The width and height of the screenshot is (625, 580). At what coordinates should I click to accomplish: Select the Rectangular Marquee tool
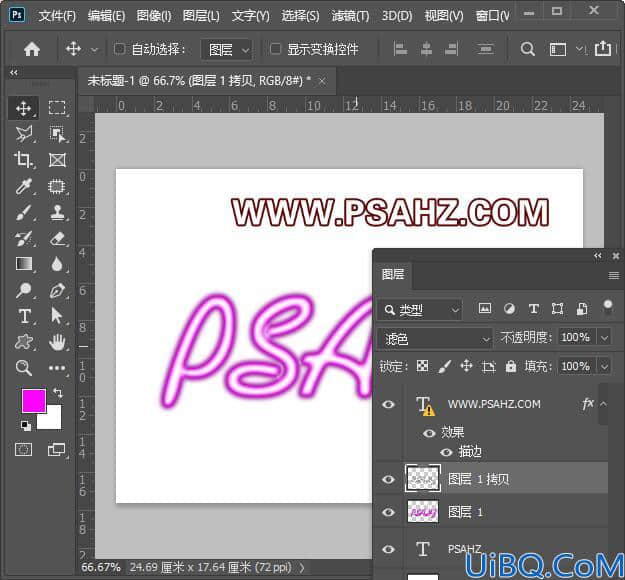click(x=57, y=108)
